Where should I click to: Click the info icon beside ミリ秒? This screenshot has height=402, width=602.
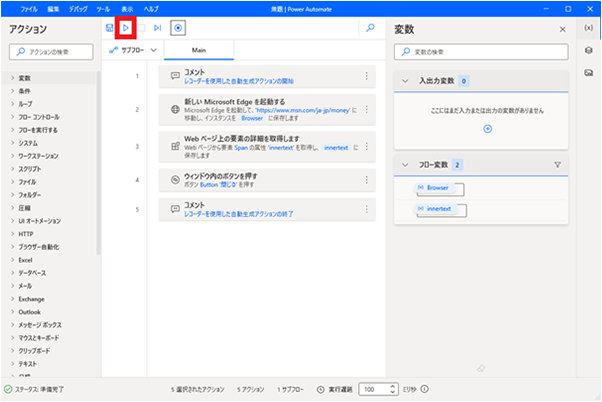pos(424,389)
